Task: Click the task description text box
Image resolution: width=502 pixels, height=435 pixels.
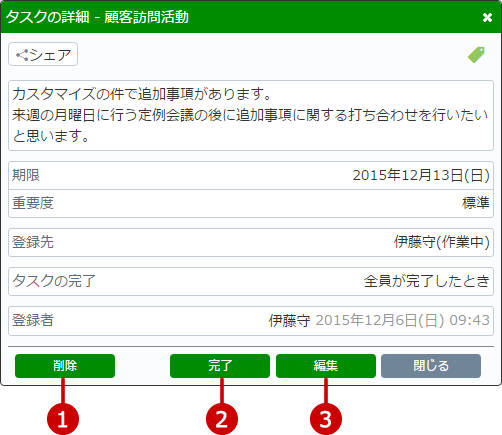Action: [x=251, y=115]
